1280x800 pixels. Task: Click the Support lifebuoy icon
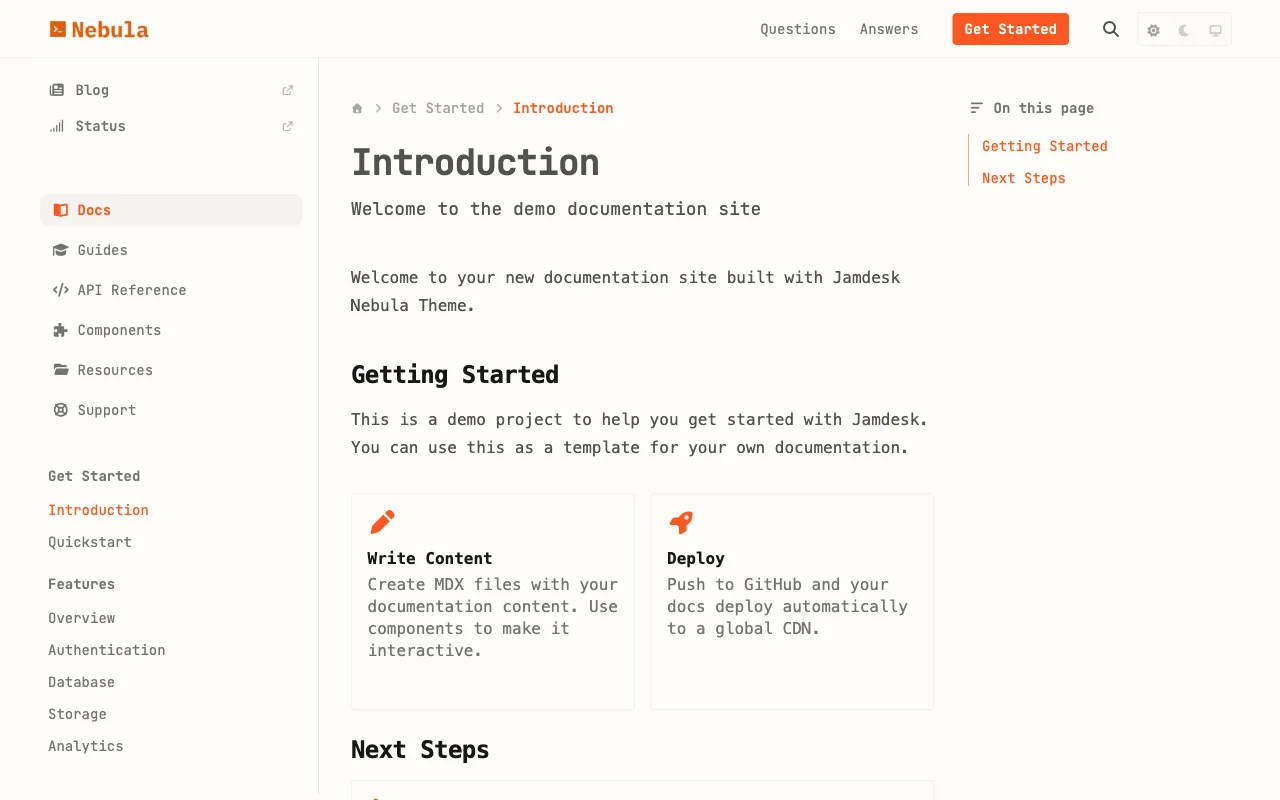tap(61, 410)
